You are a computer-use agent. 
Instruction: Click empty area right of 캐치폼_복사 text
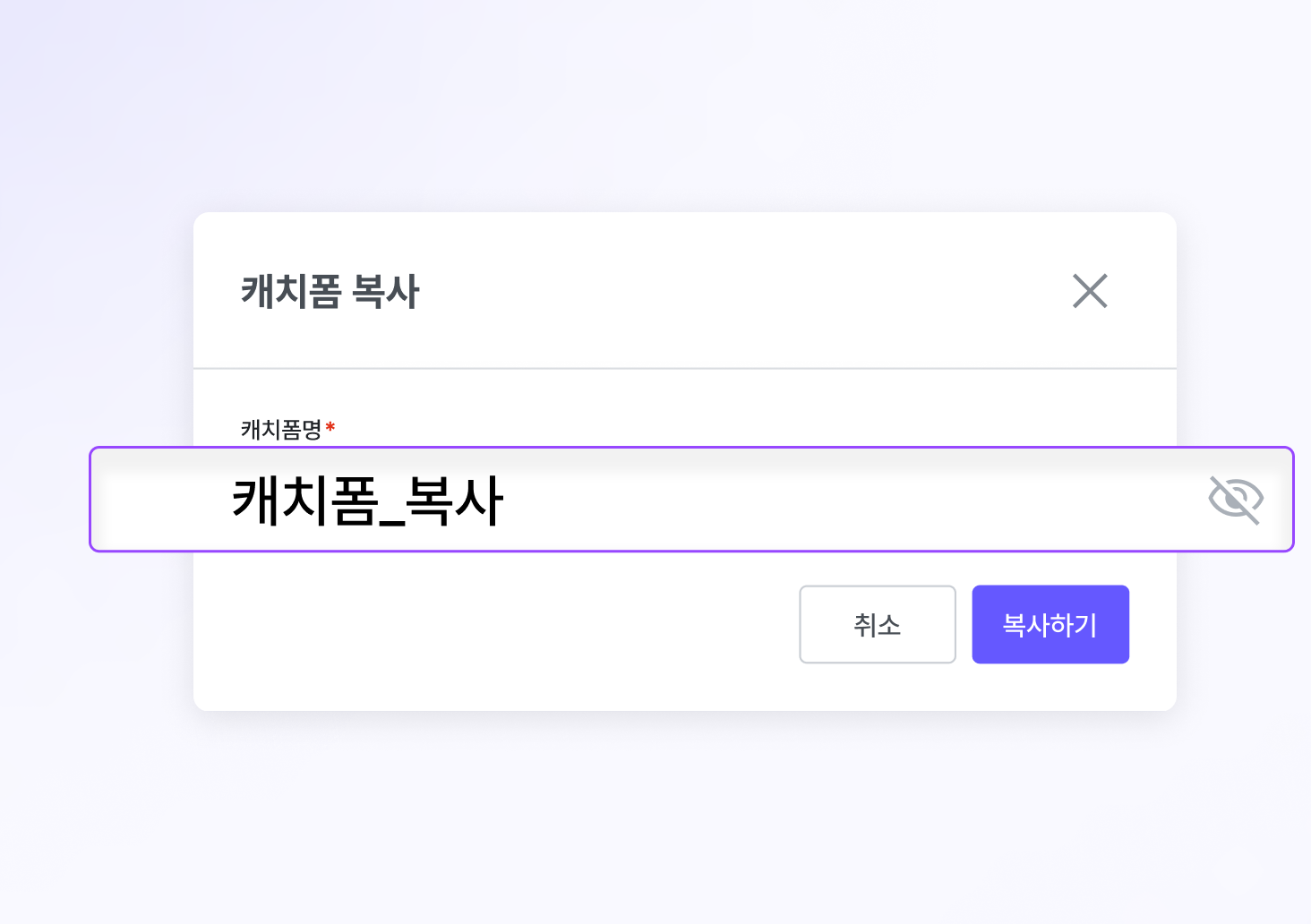[851, 499]
